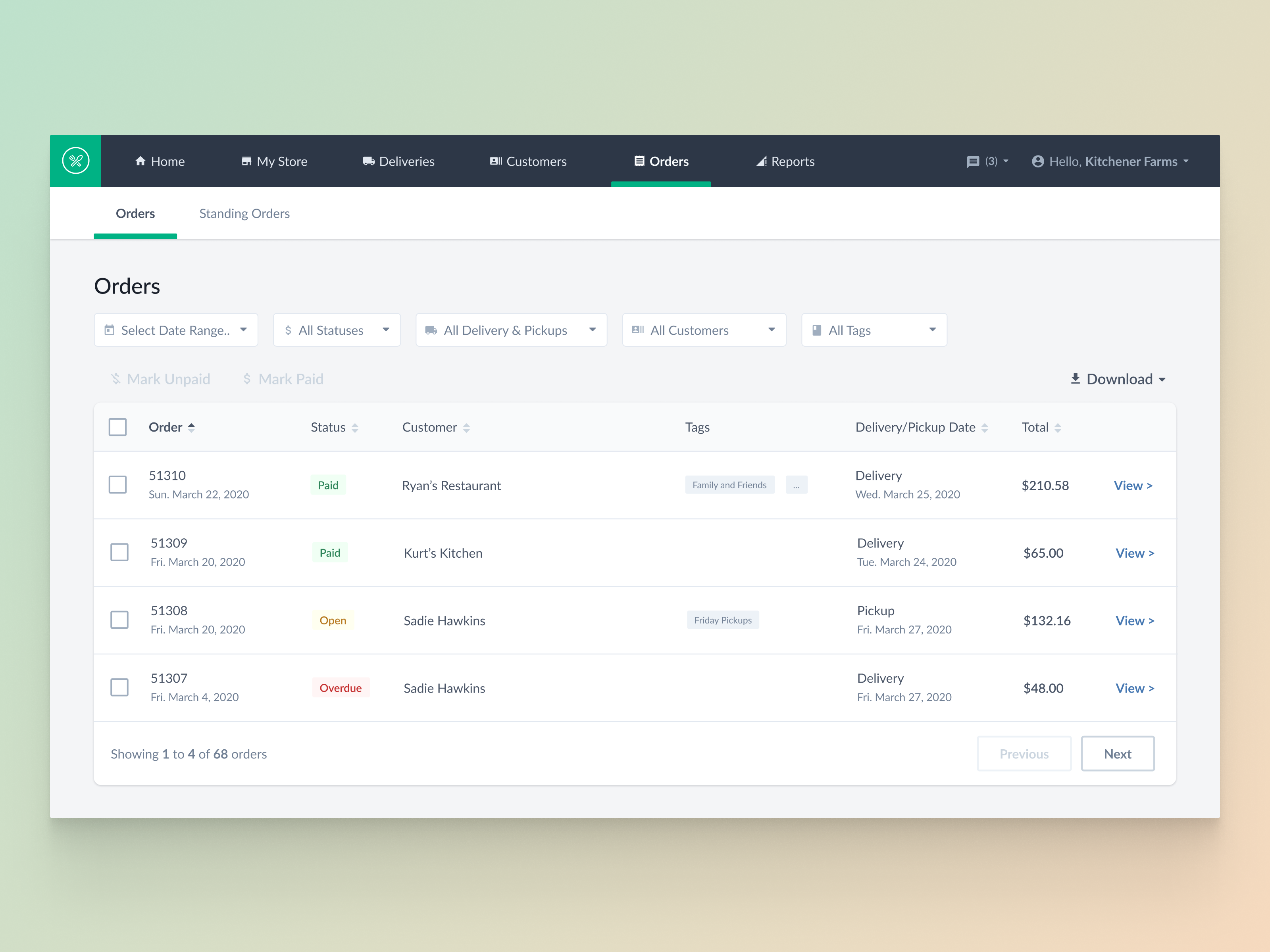Click the Next page button
The image size is (1270, 952).
pyautogui.click(x=1117, y=754)
